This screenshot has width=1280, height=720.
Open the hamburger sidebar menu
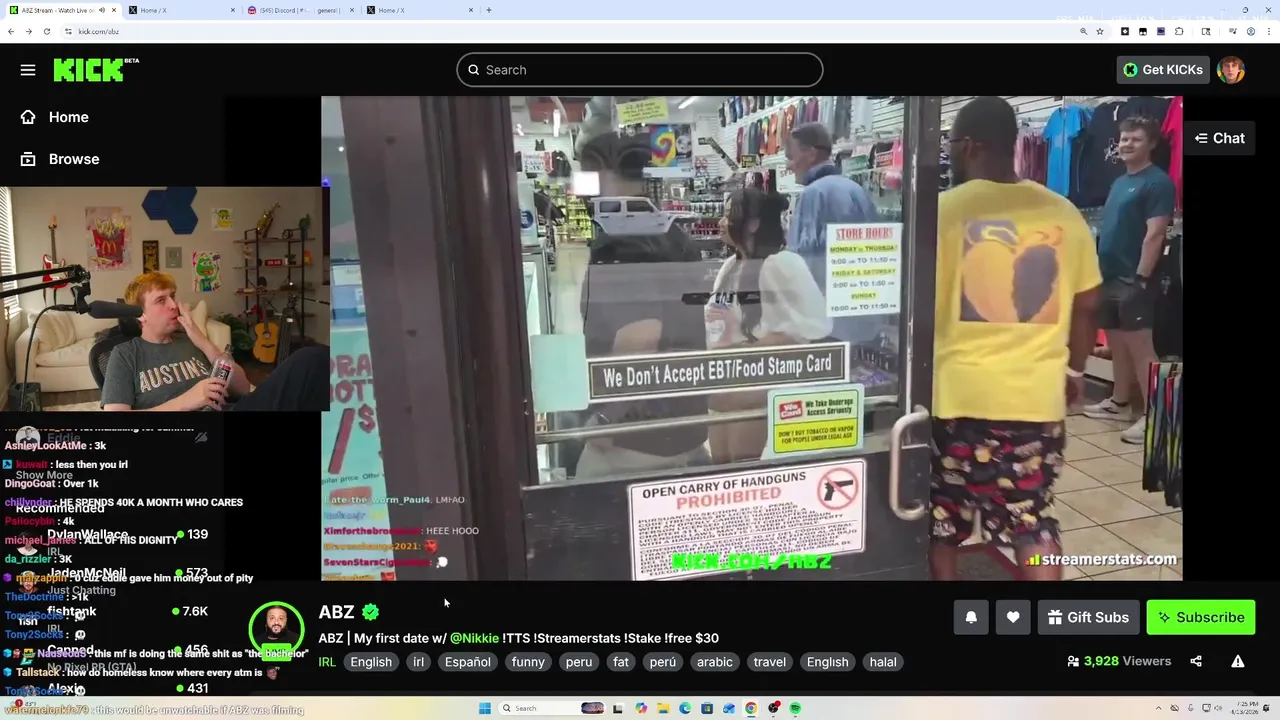pos(28,70)
